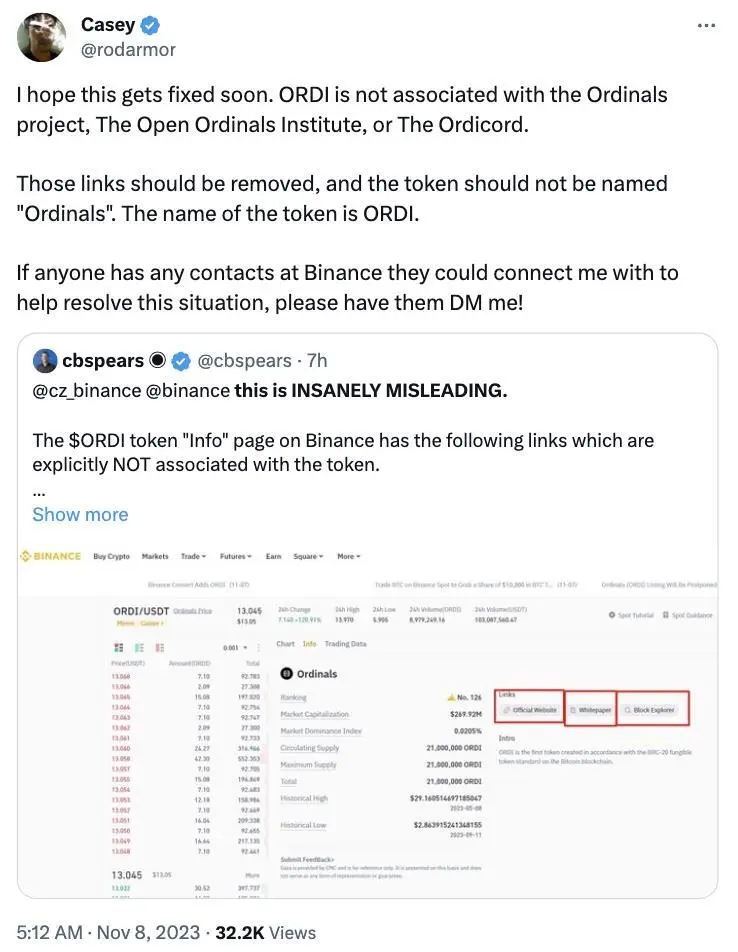Expand the quoted tweet with Show more
The height and width of the screenshot is (952, 738).
coord(80,514)
